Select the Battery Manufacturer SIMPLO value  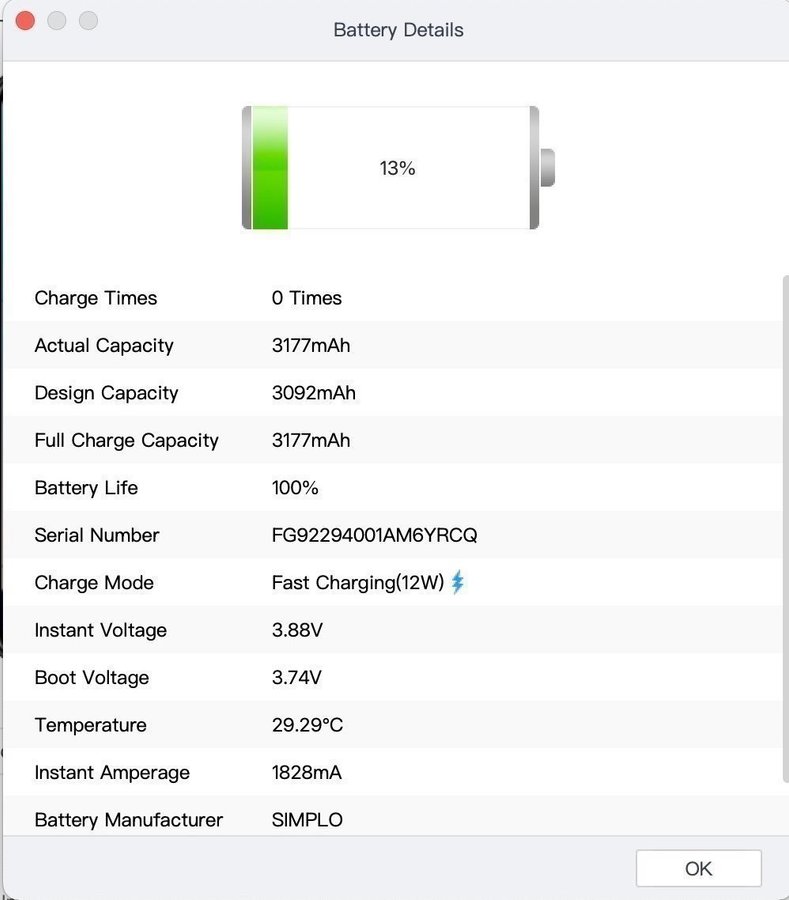(x=307, y=820)
